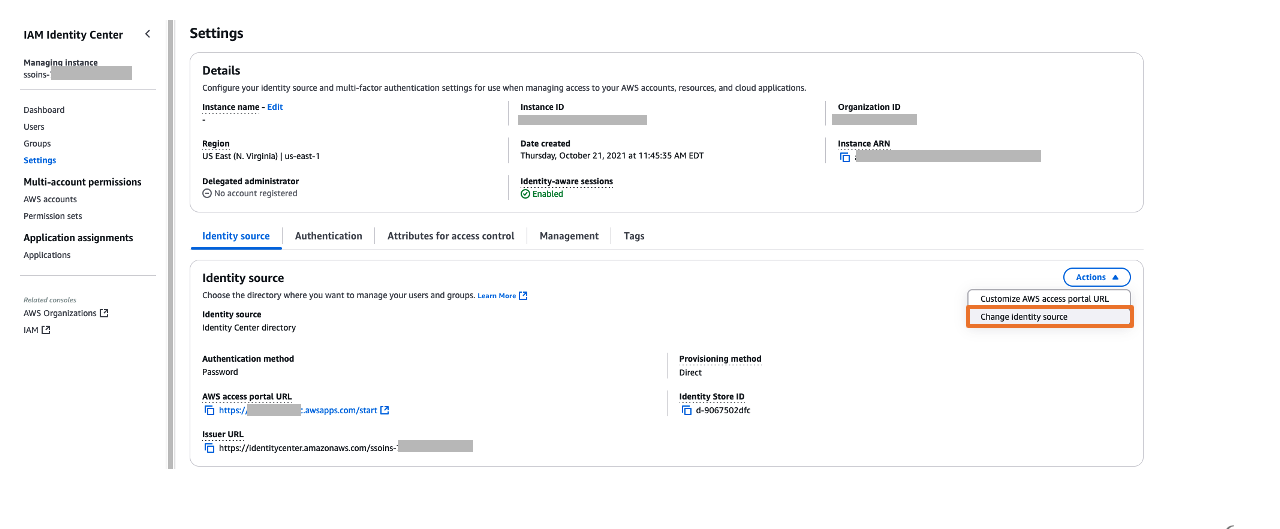Open the Tags tab
1280x529 pixels.
point(634,236)
